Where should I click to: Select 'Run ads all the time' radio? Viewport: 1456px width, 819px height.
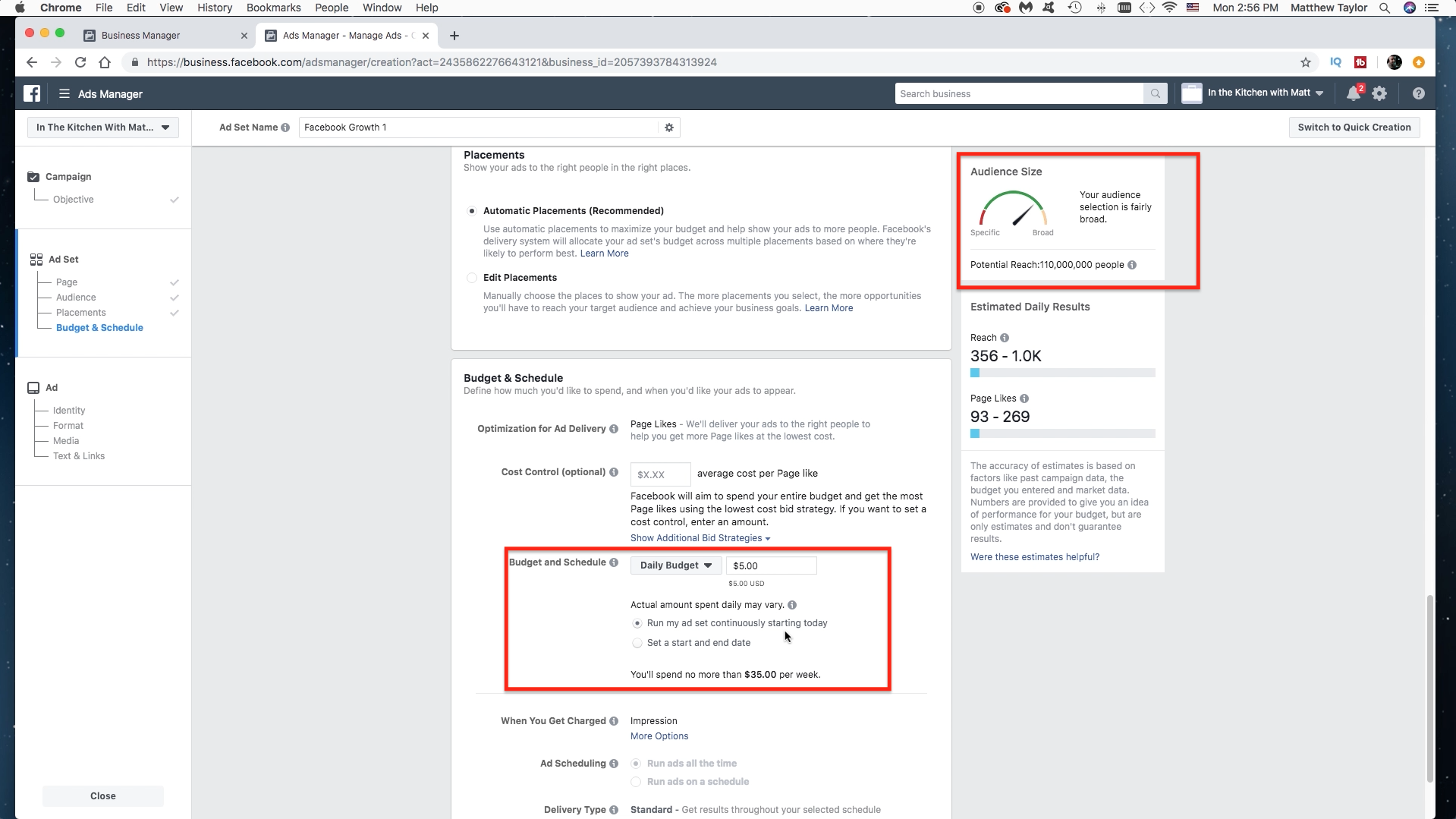click(636, 764)
